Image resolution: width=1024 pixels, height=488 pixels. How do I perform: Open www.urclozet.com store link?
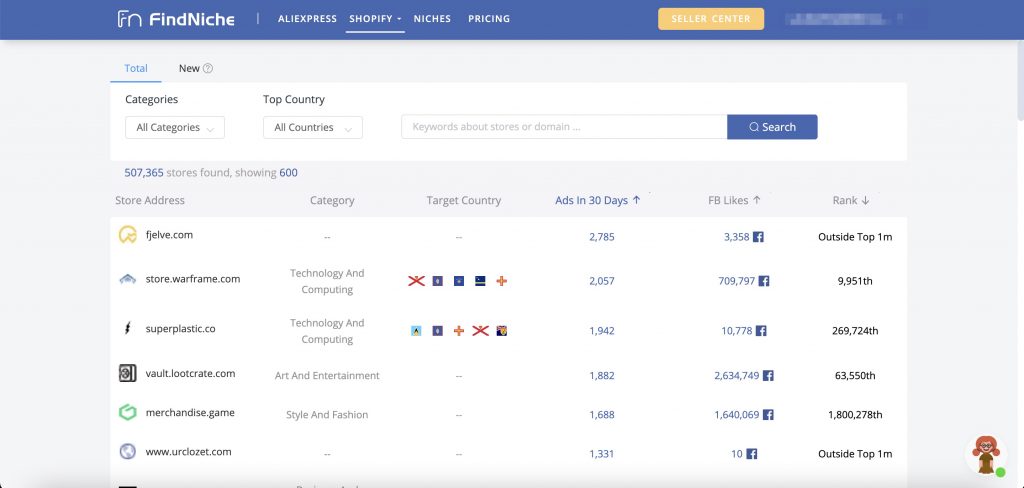[x=188, y=451]
